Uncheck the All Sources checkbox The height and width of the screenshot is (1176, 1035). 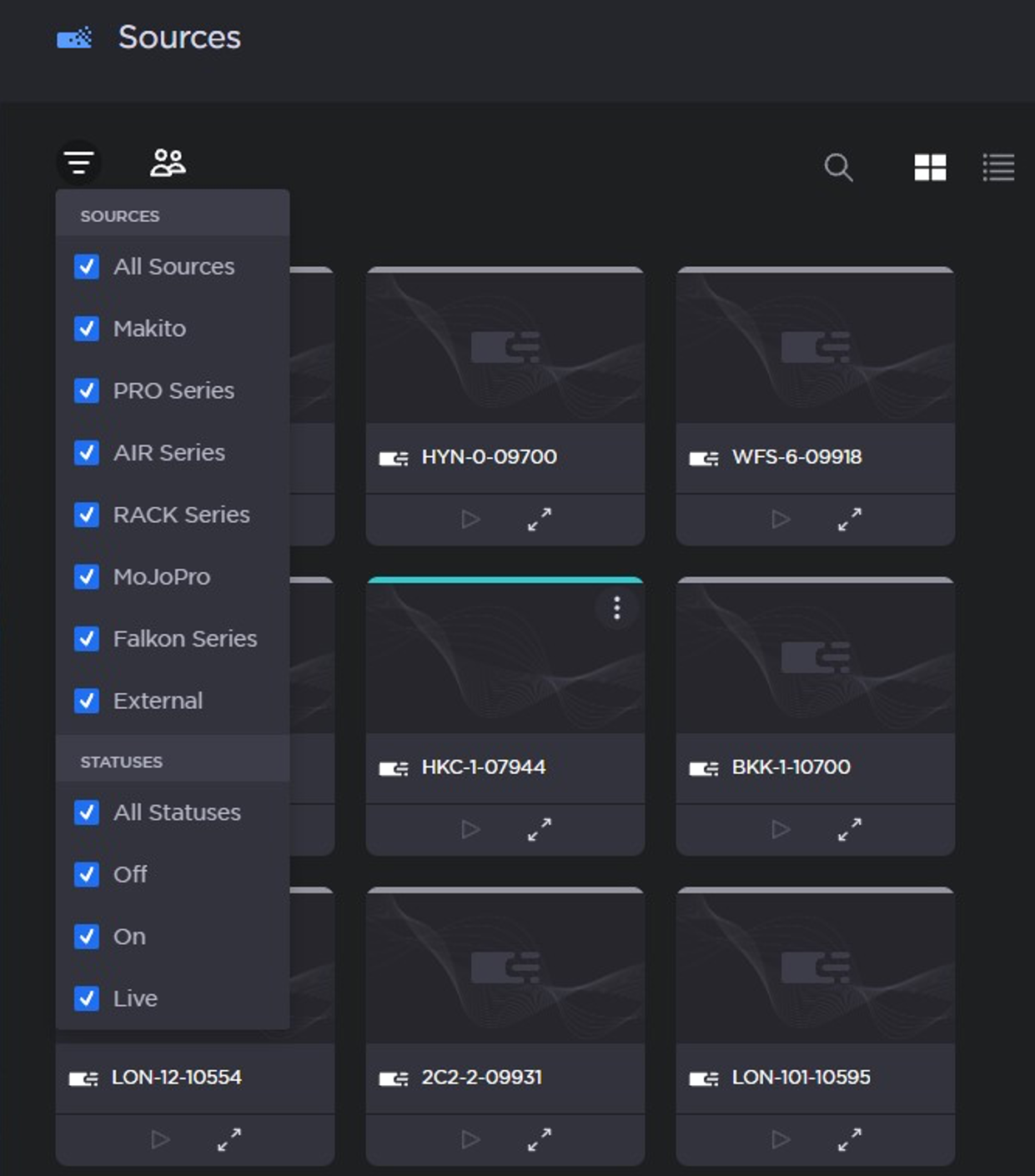[x=87, y=267]
